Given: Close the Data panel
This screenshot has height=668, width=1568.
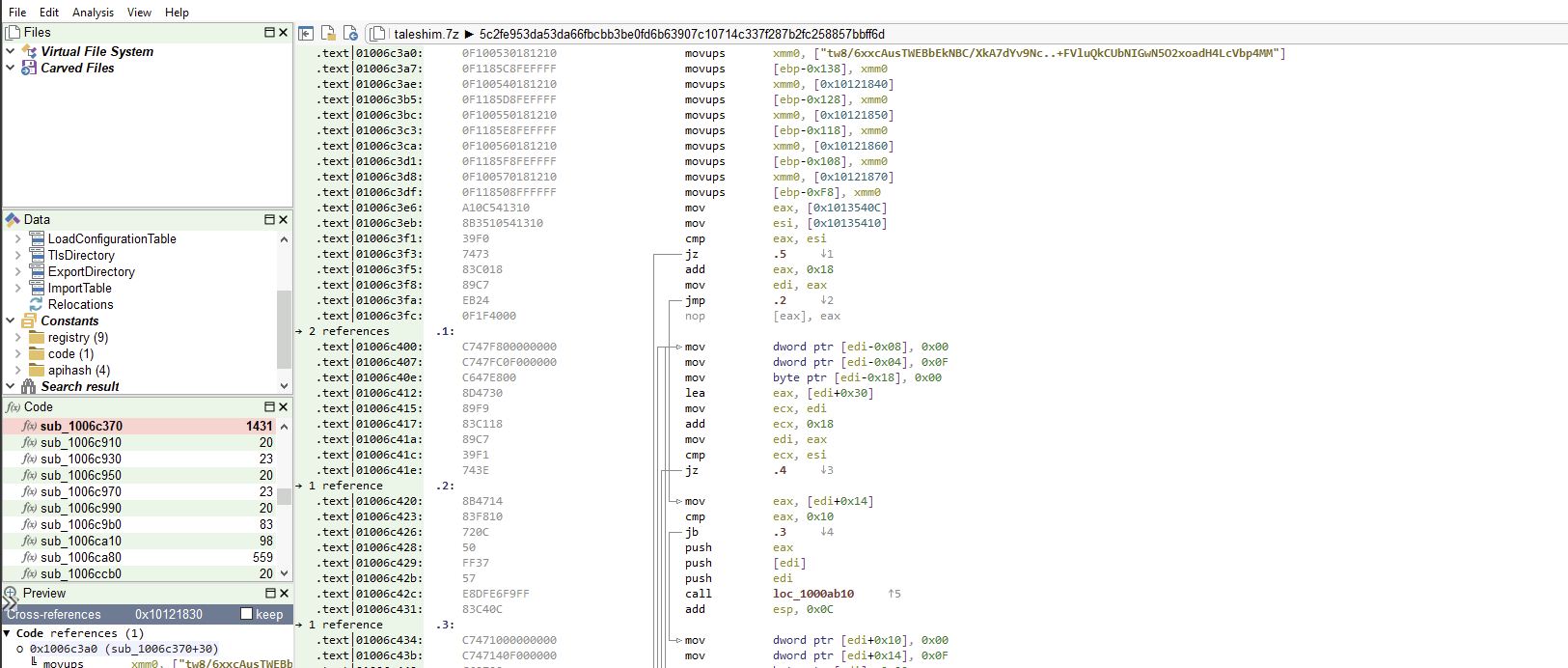Looking at the screenshot, I should [283, 220].
